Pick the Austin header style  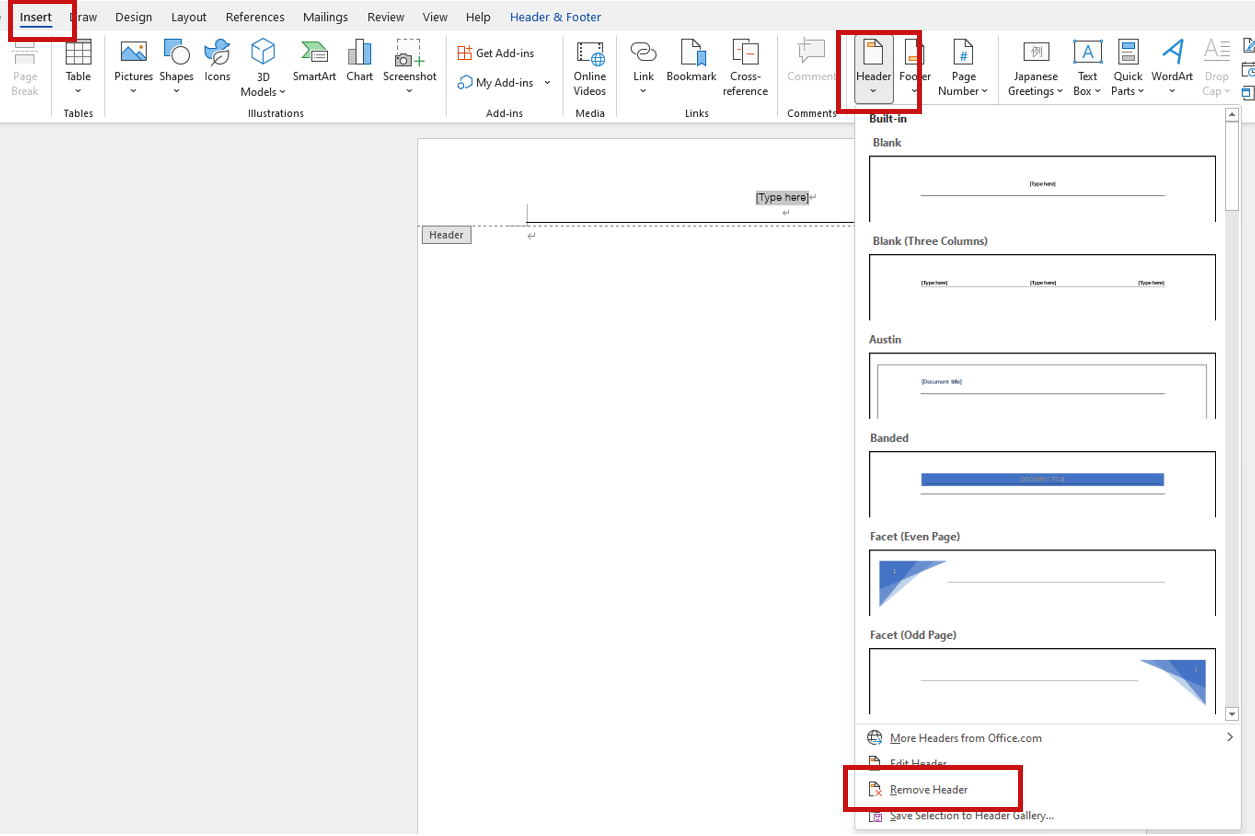pyautogui.click(x=1042, y=385)
